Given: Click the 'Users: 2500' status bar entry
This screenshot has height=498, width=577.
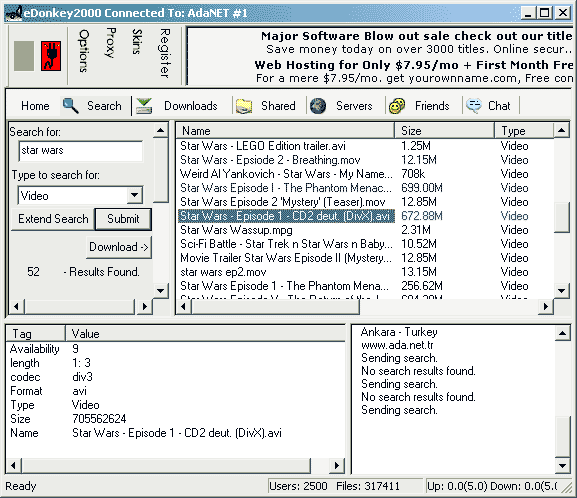Looking at the screenshot, I should click(298, 487).
